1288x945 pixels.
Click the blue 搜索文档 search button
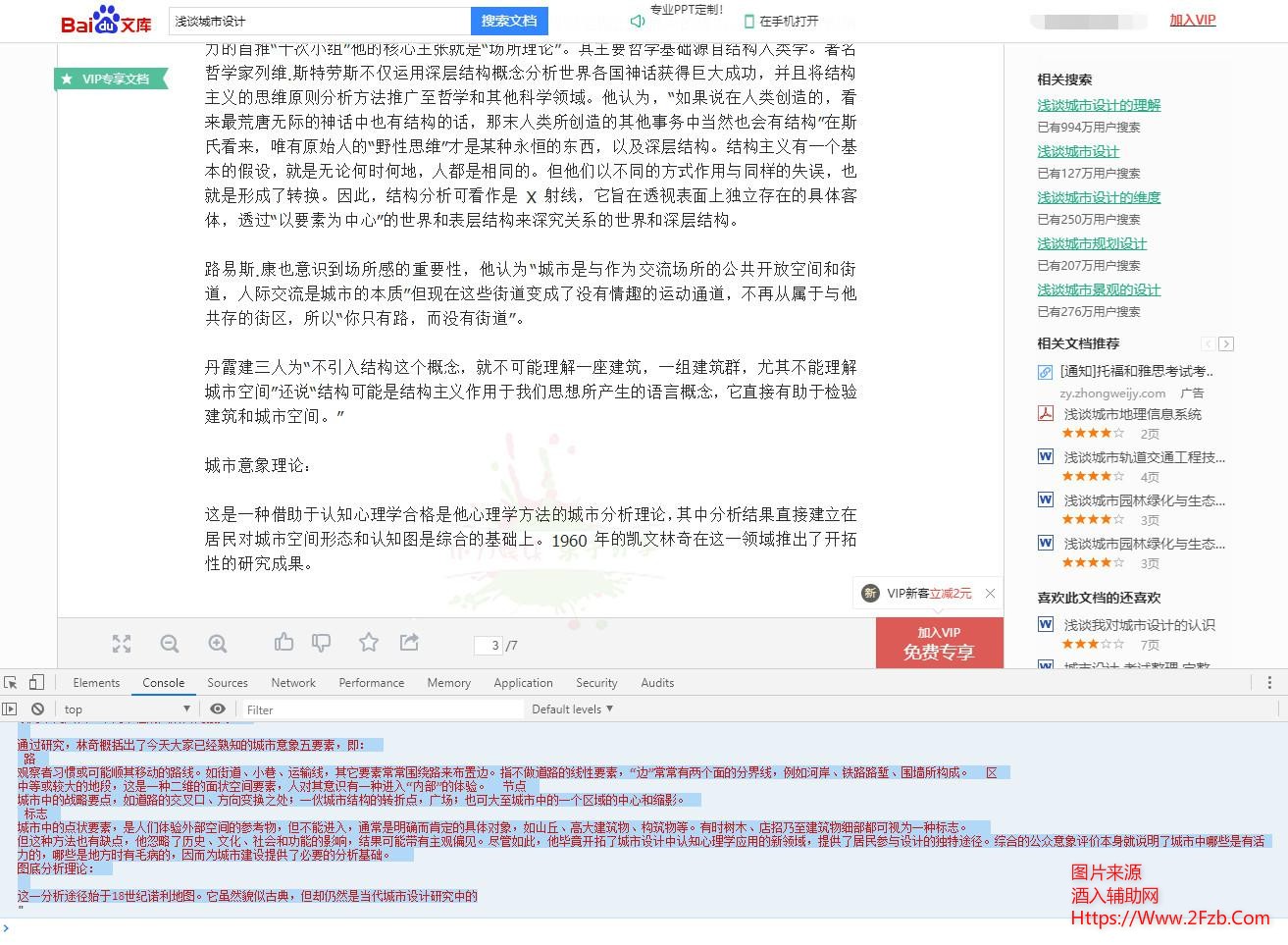pyautogui.click(x=509, y=21)
